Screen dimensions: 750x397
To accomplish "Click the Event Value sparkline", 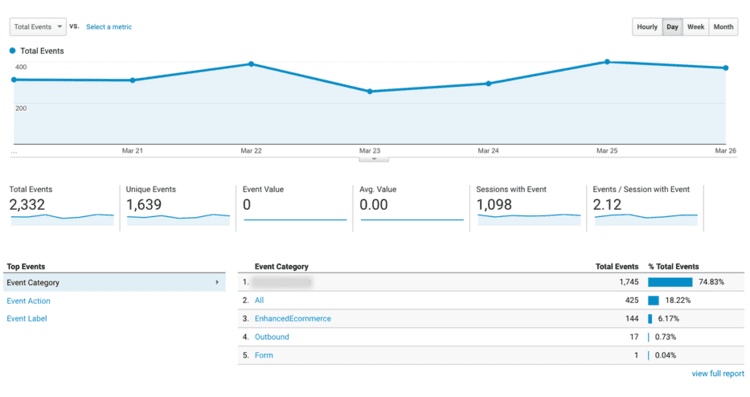I will [x=295, y=220].
